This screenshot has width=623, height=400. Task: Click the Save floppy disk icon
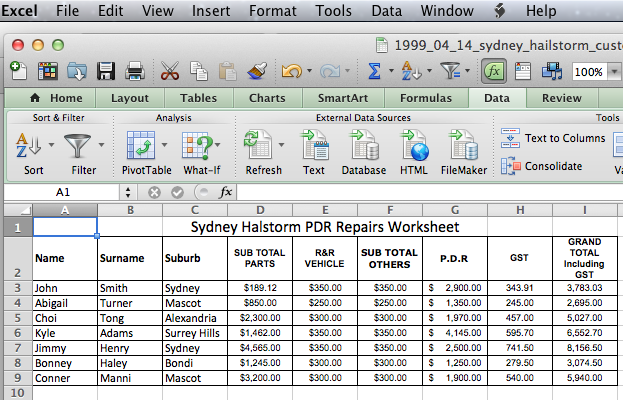coord(105,72)
